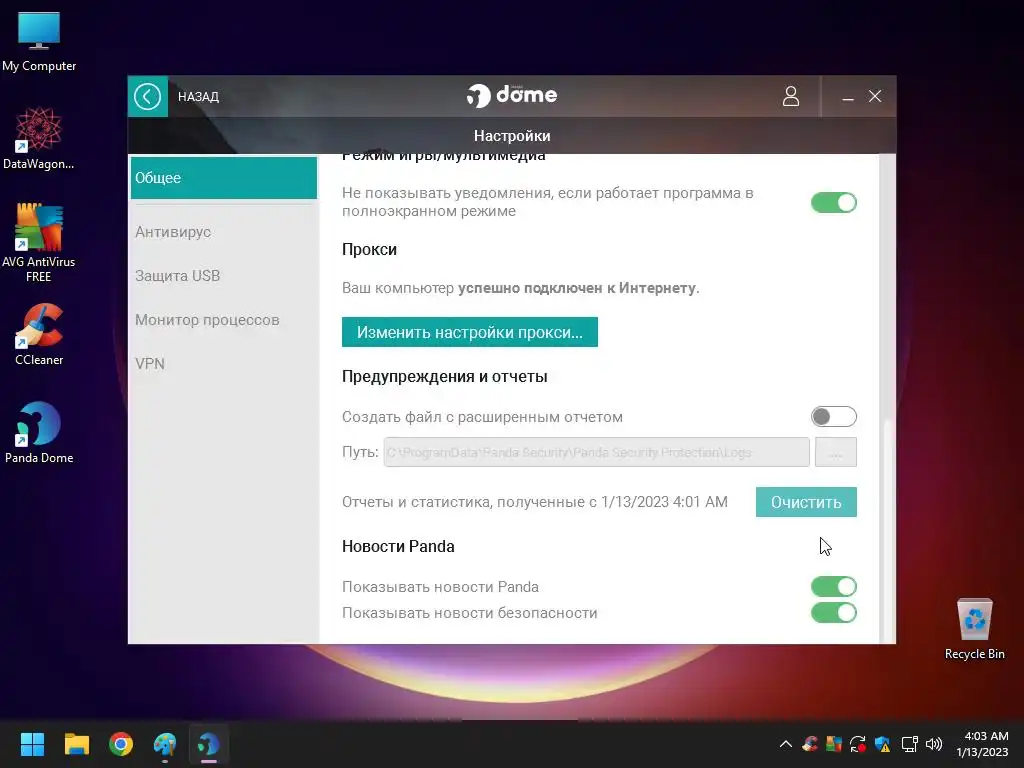Open the volume speaker tray icon
This screenshot has width=1024, height=768.
click(934, 744)
